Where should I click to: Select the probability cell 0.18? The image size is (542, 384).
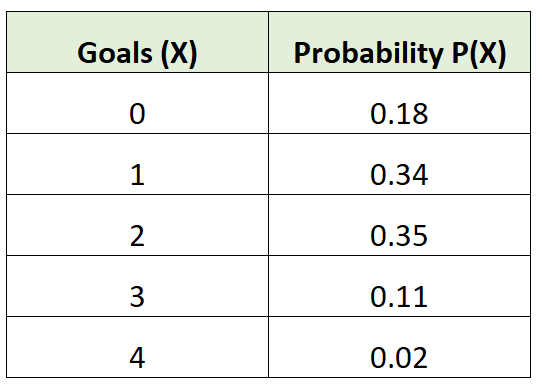pyautogui.click(x=399, y=103)
